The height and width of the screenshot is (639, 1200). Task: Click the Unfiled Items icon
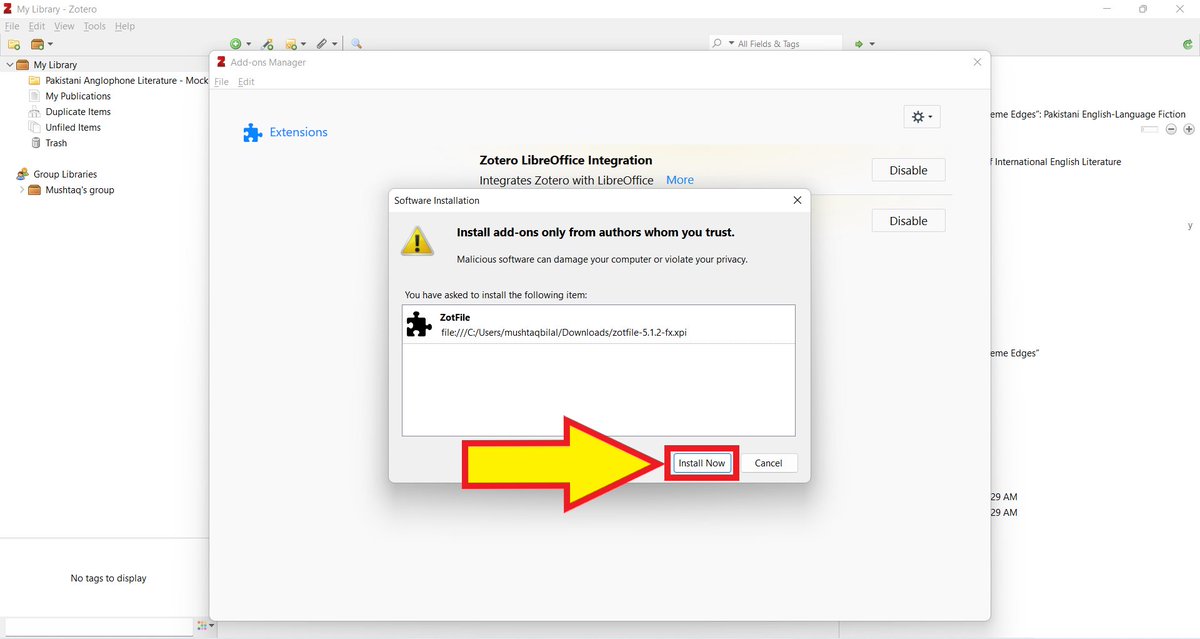pyautogui.click(x=35, y=127)
